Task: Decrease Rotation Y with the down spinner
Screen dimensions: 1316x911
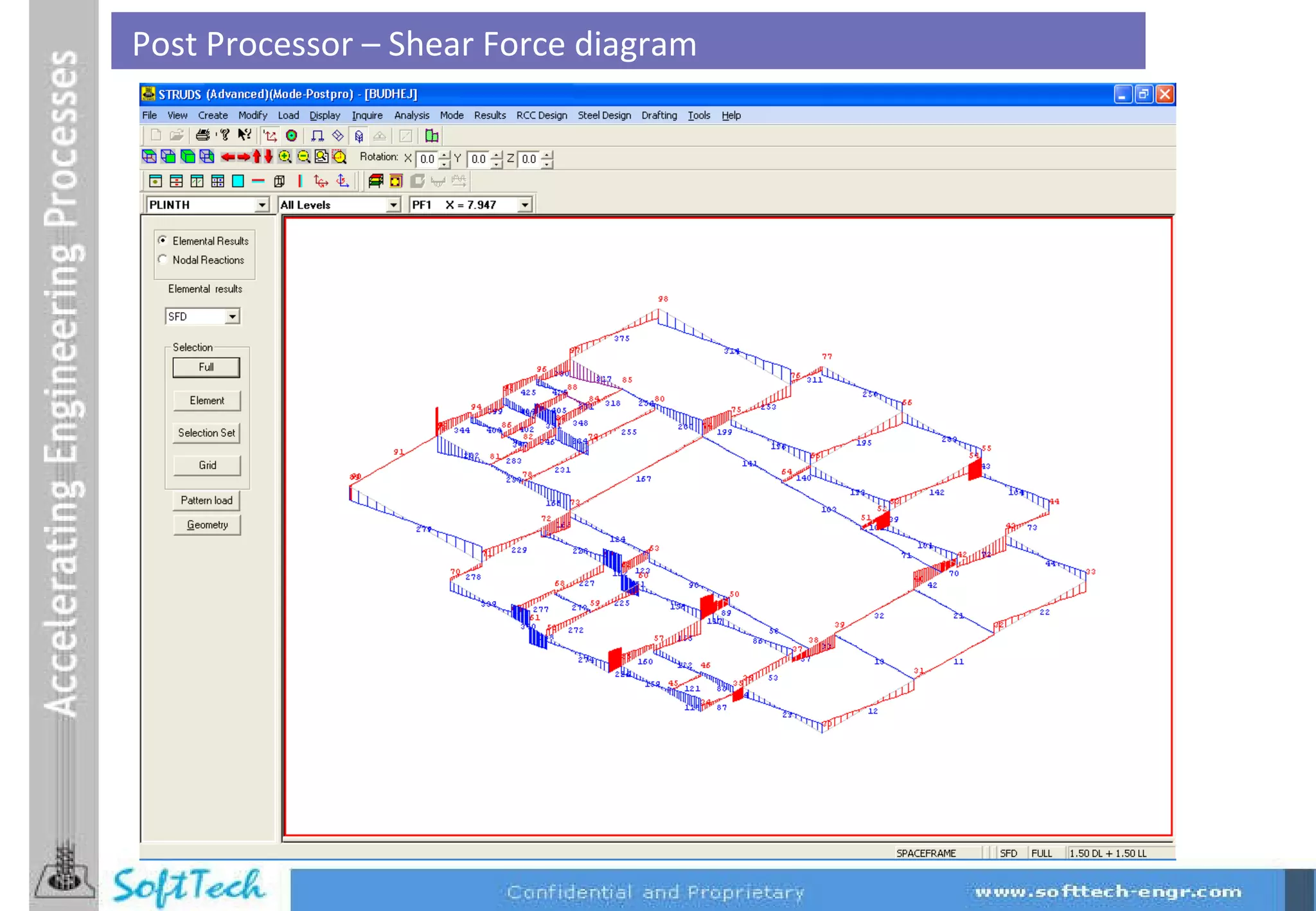Action: point(496,163)
